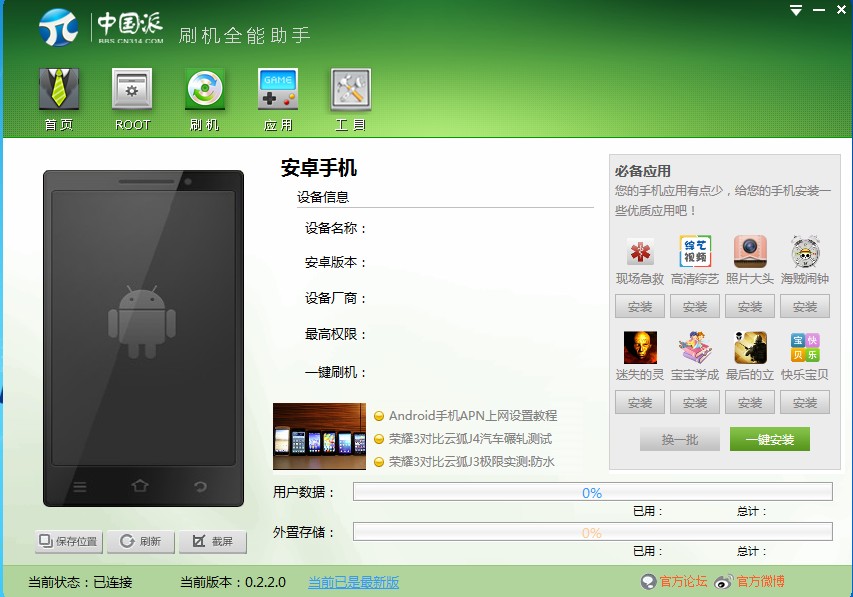Open the 官方论坛 link text
The width and height of the screenshot is (853, 597).
click(x=683, y=582)
